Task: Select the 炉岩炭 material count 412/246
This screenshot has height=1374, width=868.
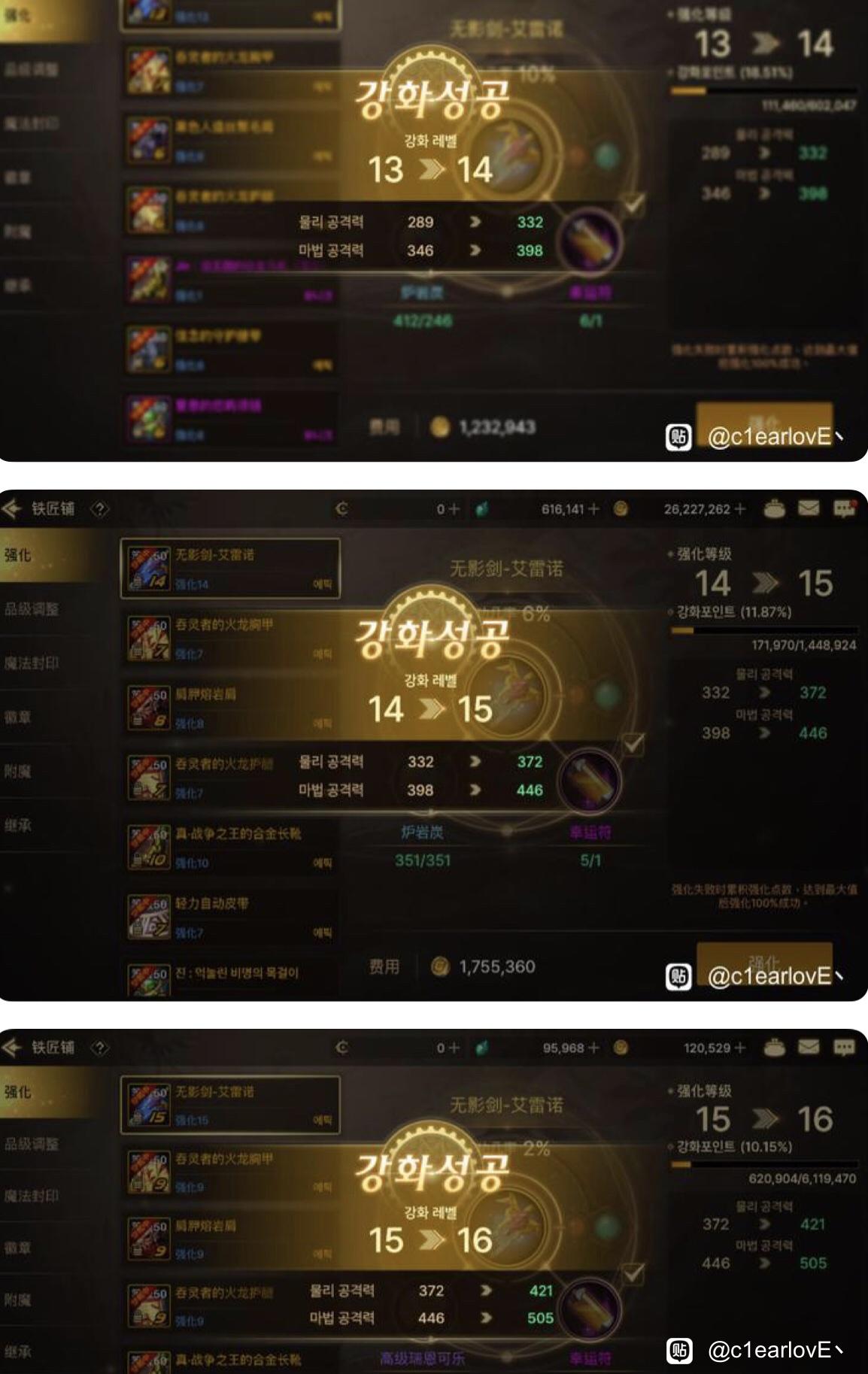Action: (423, 320)
